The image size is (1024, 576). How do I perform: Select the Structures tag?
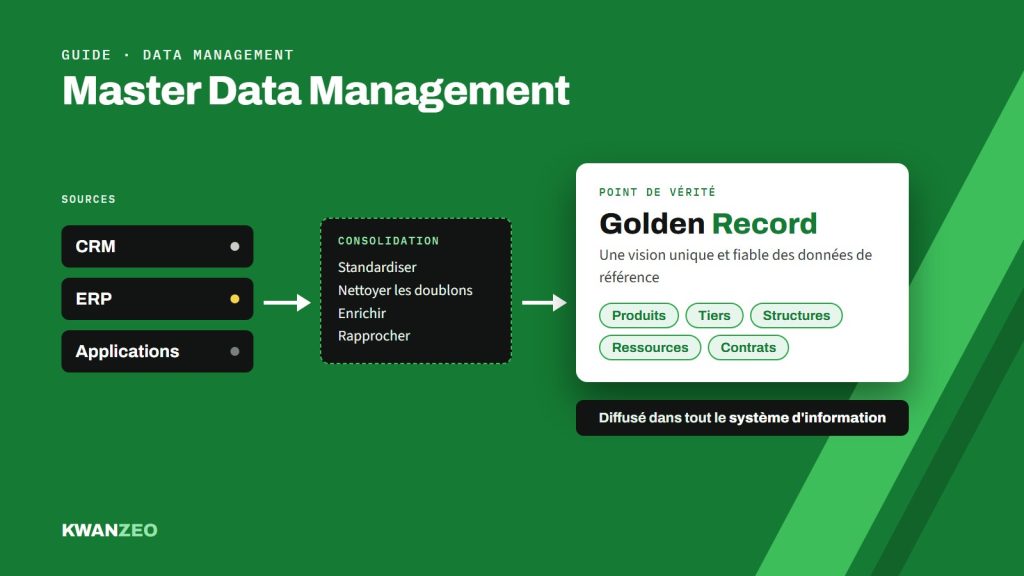tap(796, 315)
